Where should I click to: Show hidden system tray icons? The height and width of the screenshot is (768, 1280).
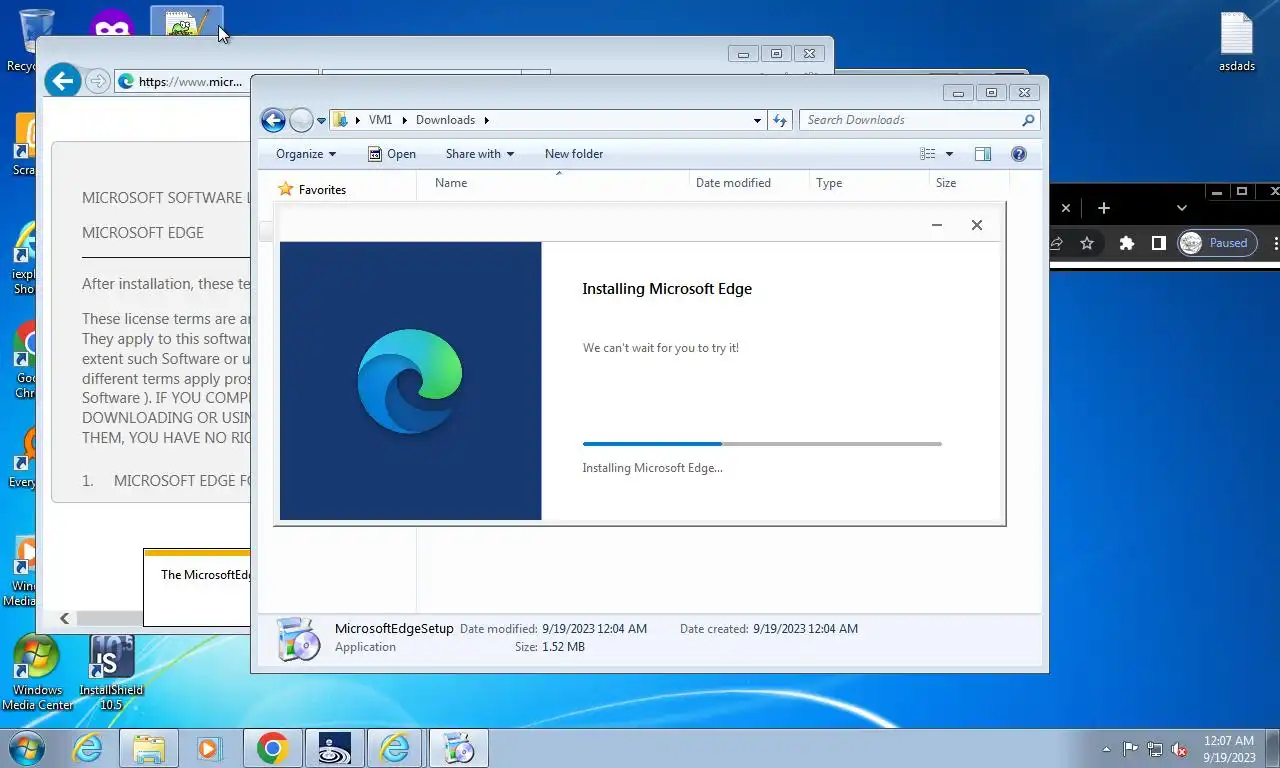[x=1106, y=749]
